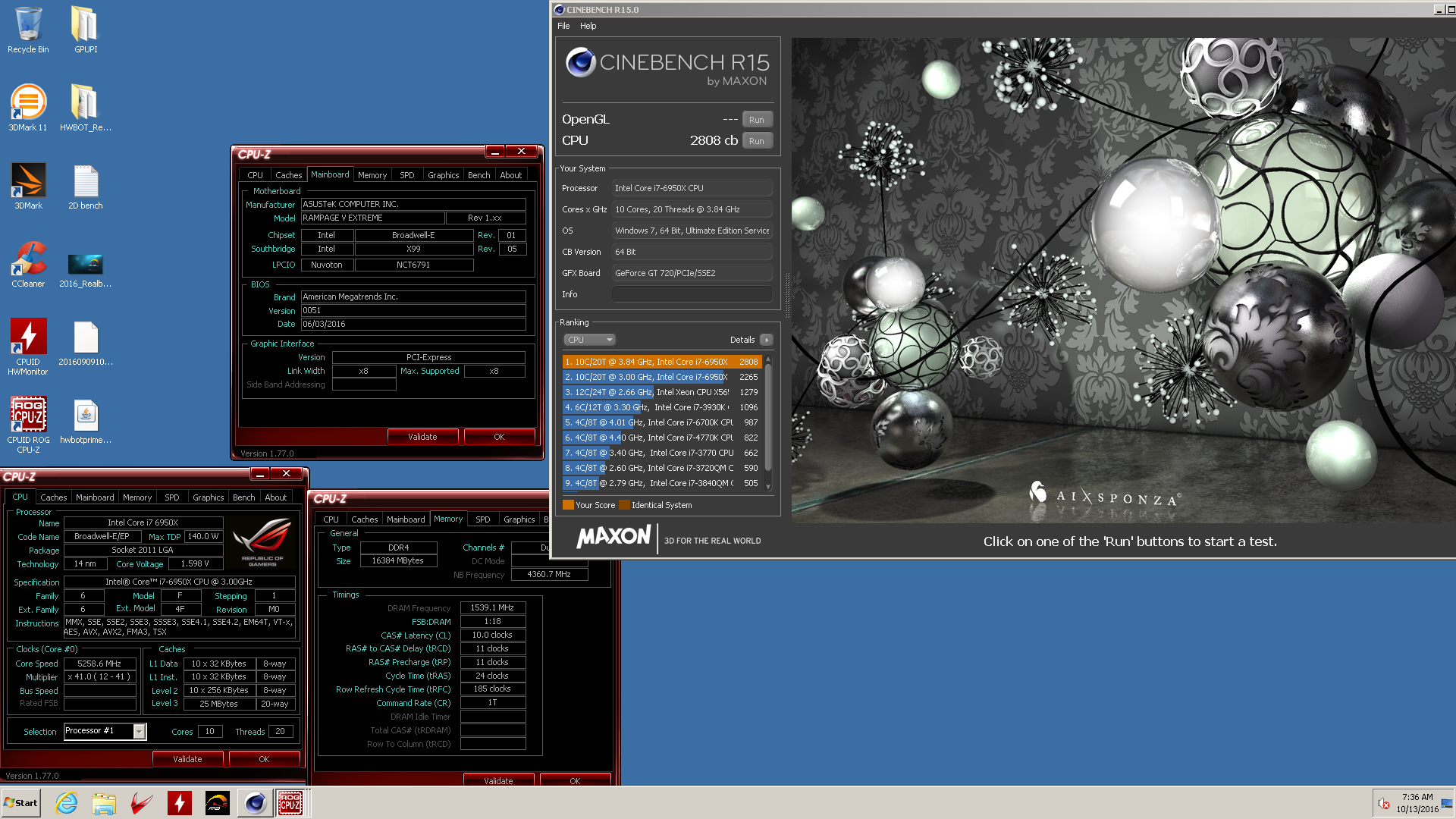Open Windows Explorer from taskbar
1456x819 pixels.
(104, 803)
